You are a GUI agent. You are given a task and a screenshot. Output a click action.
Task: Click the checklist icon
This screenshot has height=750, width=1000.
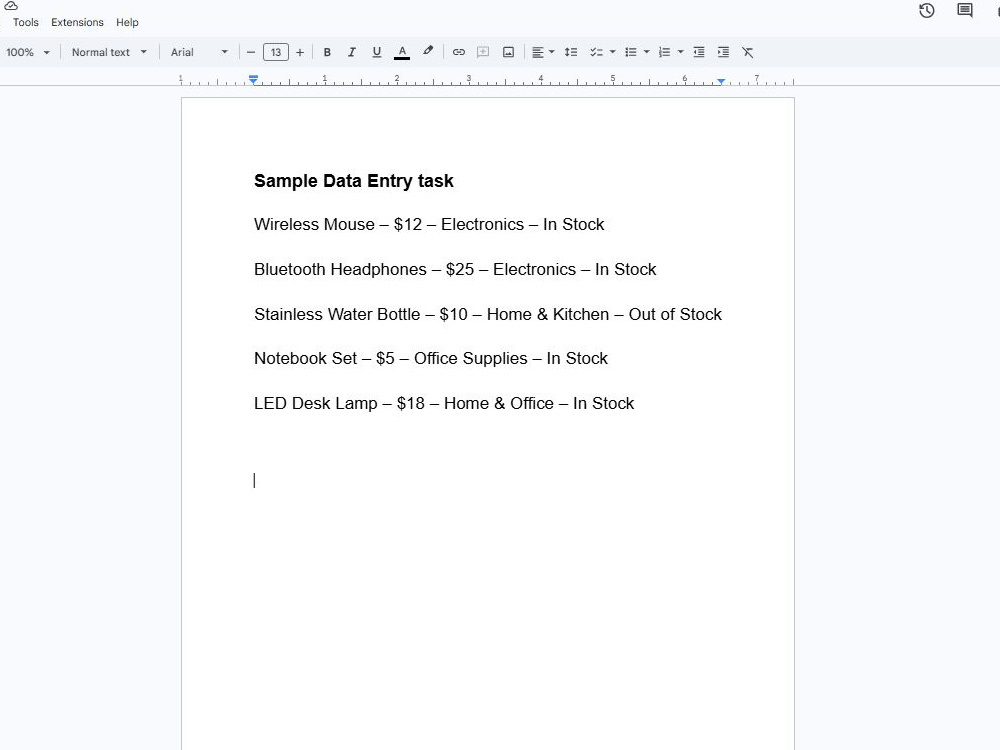596,52
